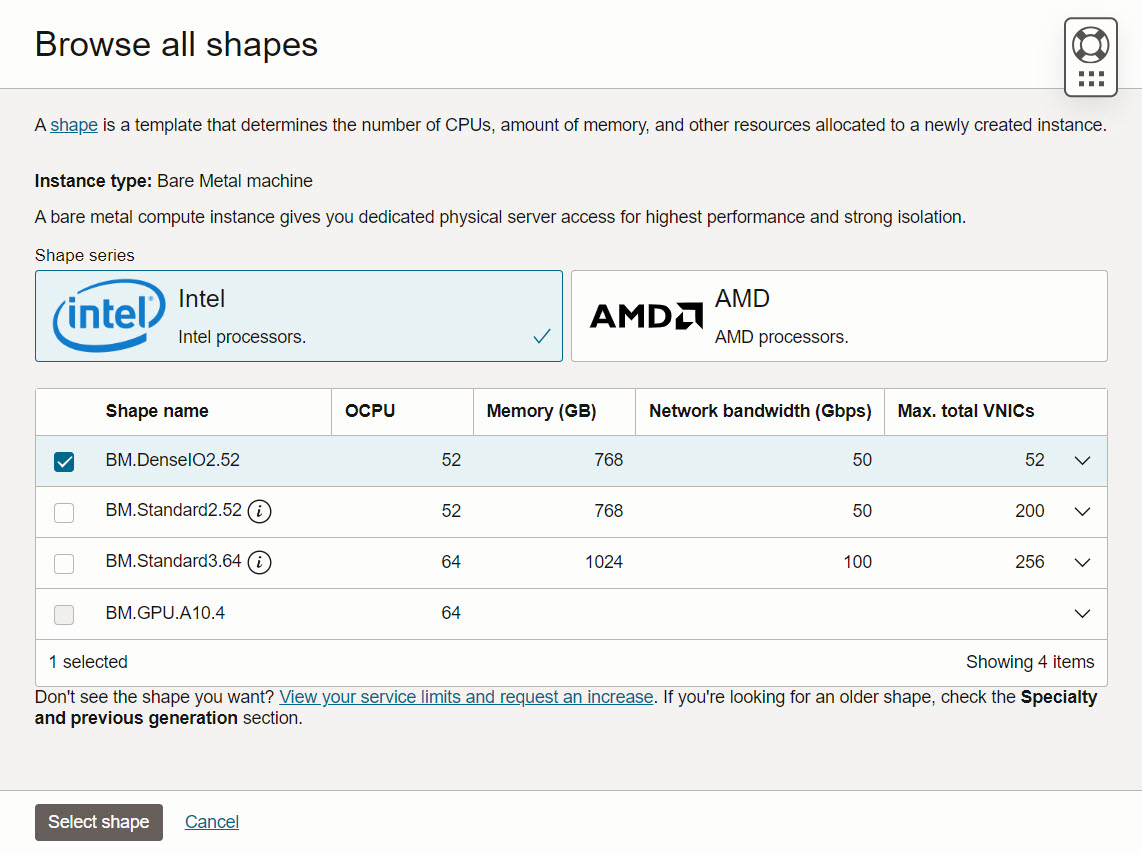Expand details for BM.Standard2.52 row
Image resolution: width=1142 pixels, height=854 pixels.
coord(1081,512)
